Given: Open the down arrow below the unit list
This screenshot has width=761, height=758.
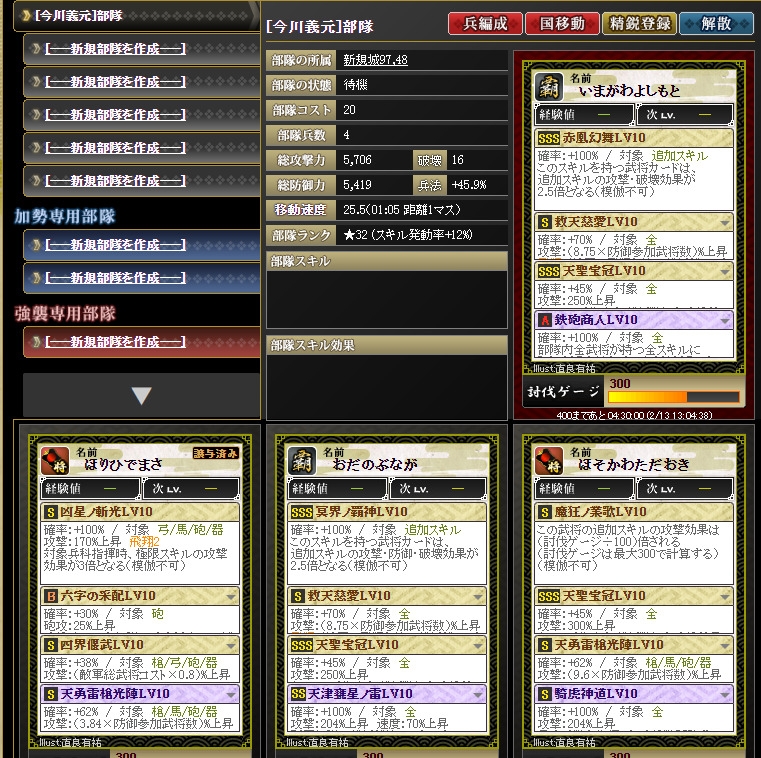Looking at the screenshot, I should [141, 395].
